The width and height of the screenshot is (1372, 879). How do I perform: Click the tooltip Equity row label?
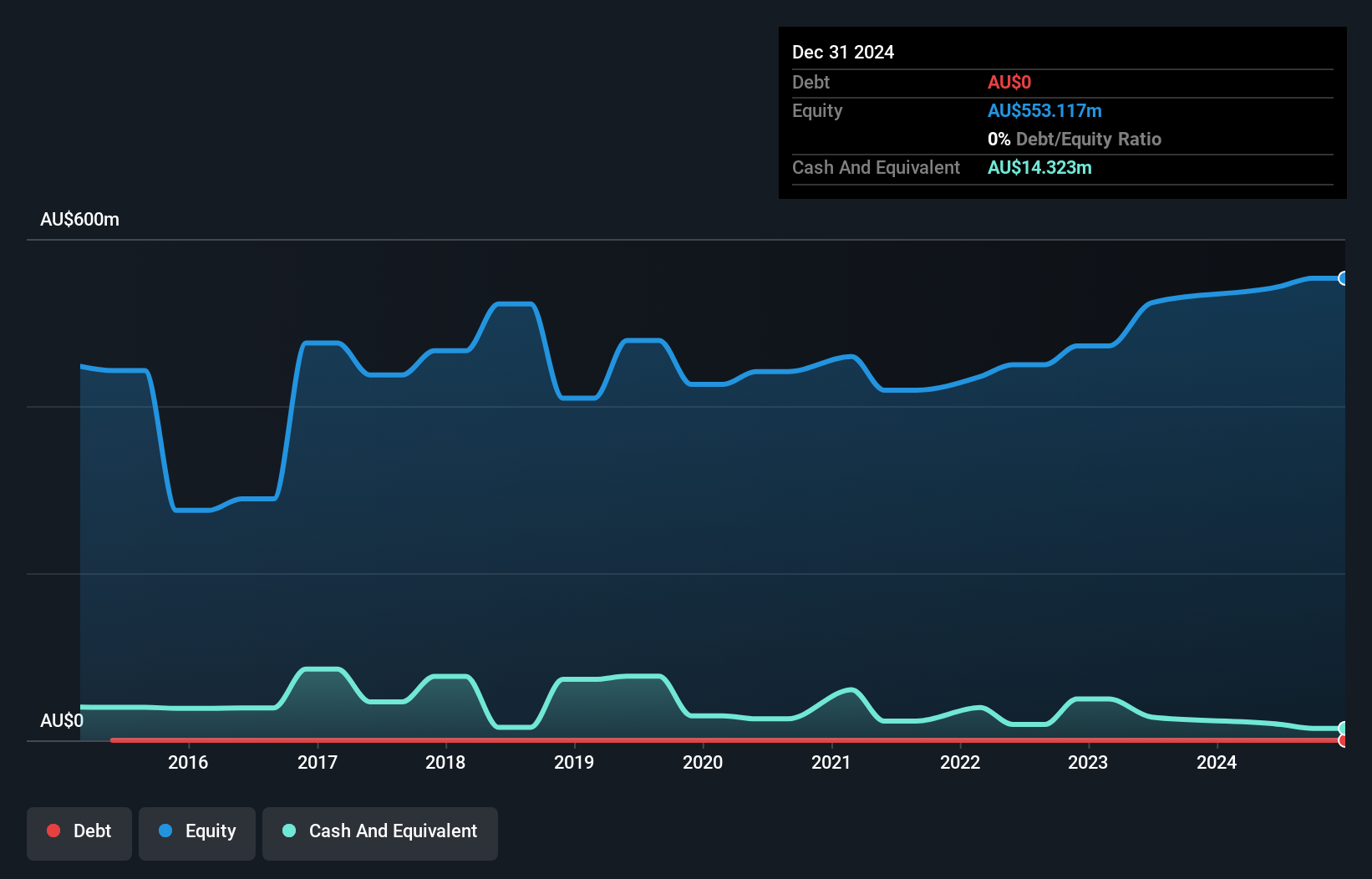point(817,110)
